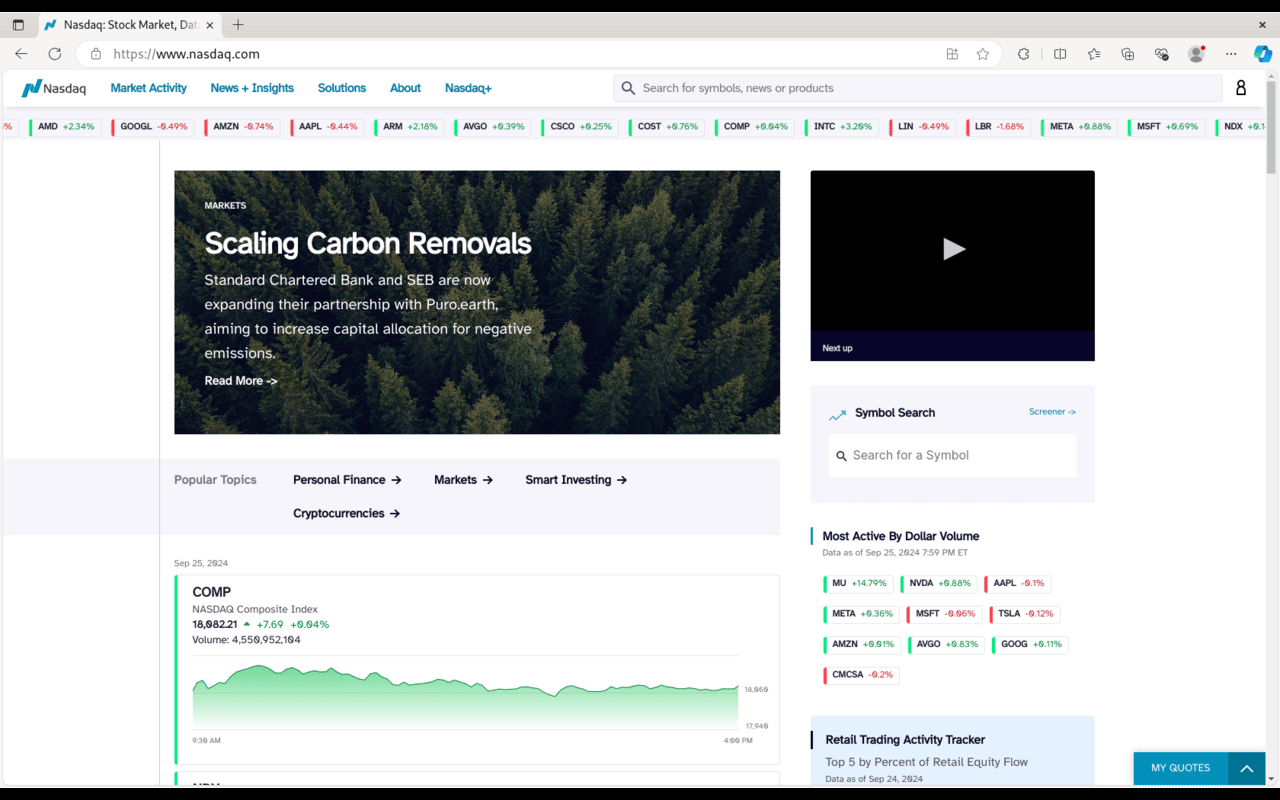Click ARM ticker chip
The width and height of the screenshot is (1280, 800).
click(410, 127)
